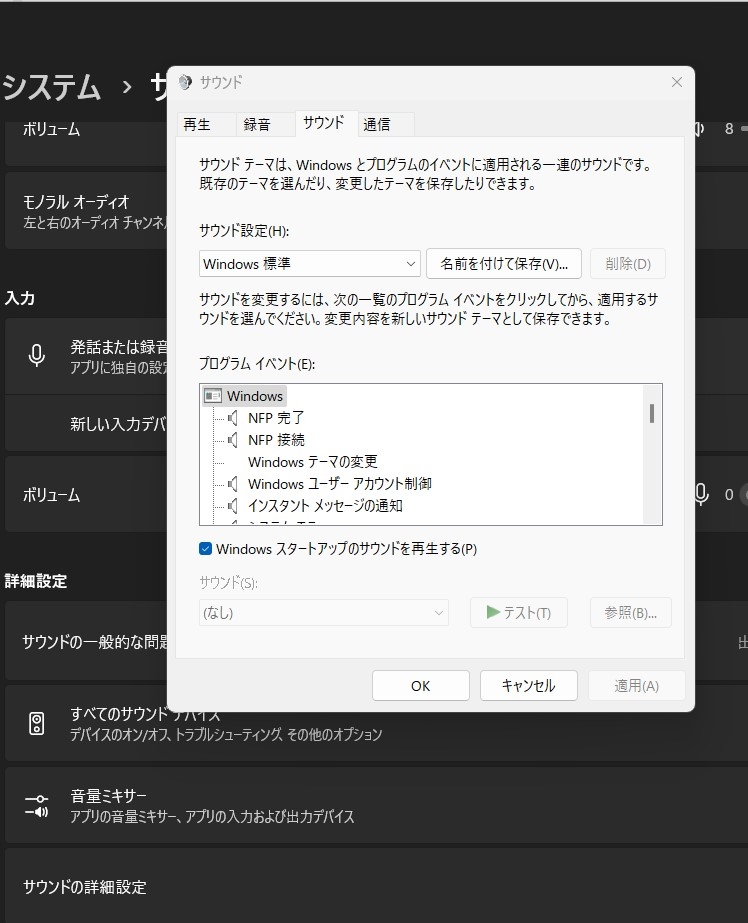Click the Windows folder icon in event list
Image resolution: width=748 pixels, height=923 pixels.
pos(212,396)
